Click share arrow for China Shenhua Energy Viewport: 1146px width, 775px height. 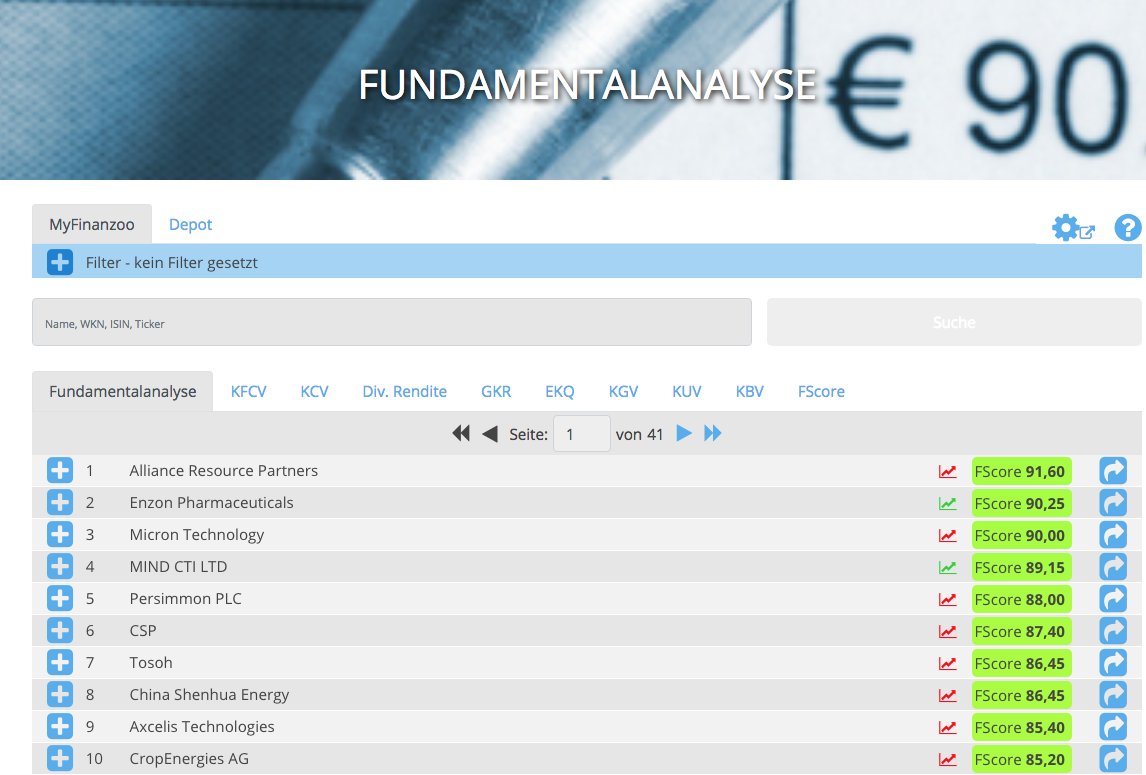(x=1113, y=695)
